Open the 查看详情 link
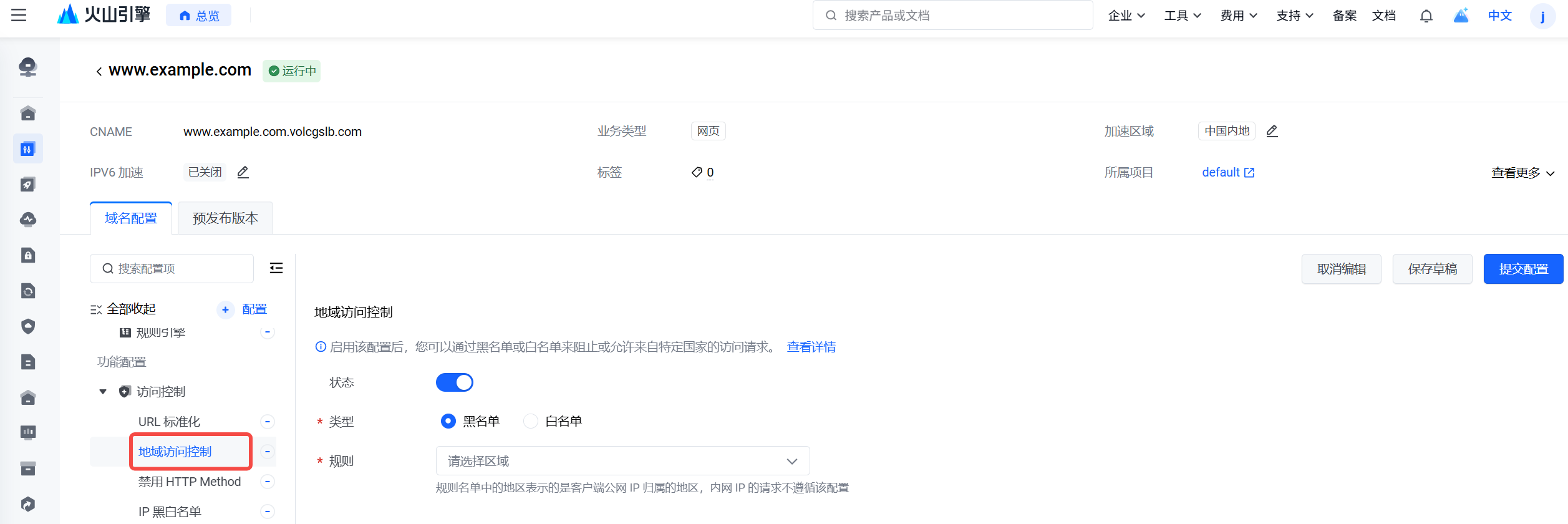The image size is (1568, 524). point(811,347)
